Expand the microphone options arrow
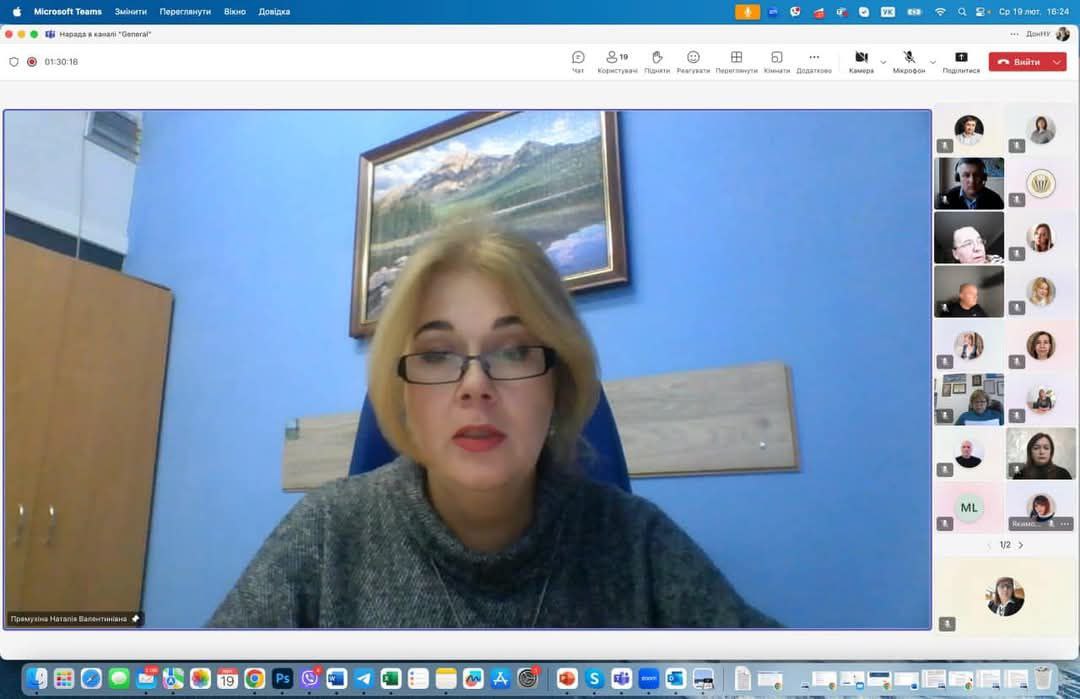 (933, 63)
